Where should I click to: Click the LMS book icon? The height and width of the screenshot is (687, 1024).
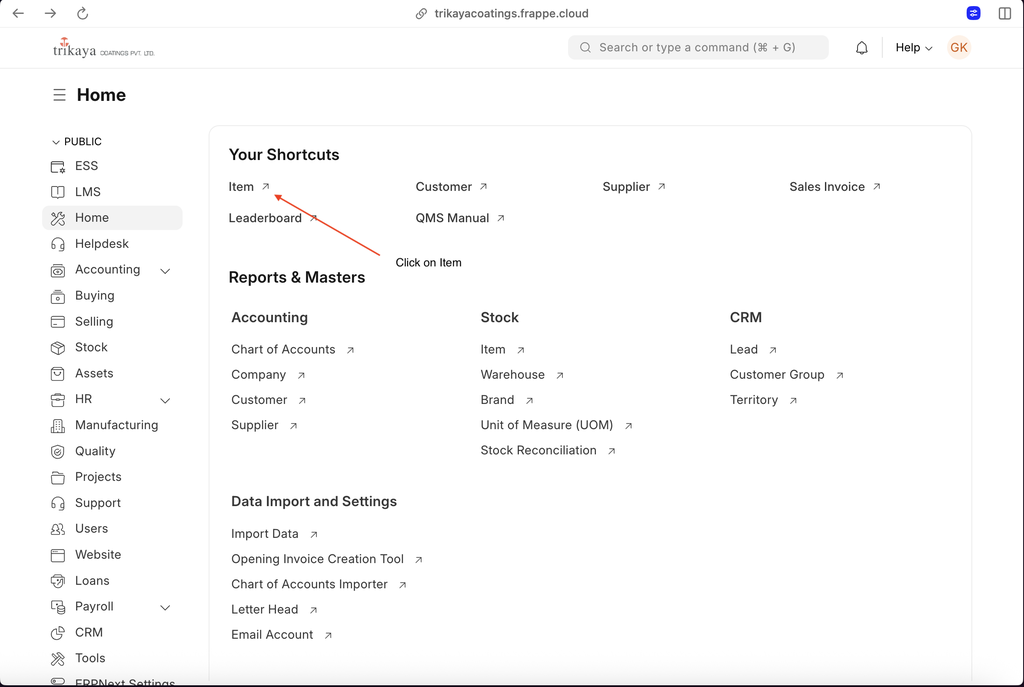click(x=58, y=192)
